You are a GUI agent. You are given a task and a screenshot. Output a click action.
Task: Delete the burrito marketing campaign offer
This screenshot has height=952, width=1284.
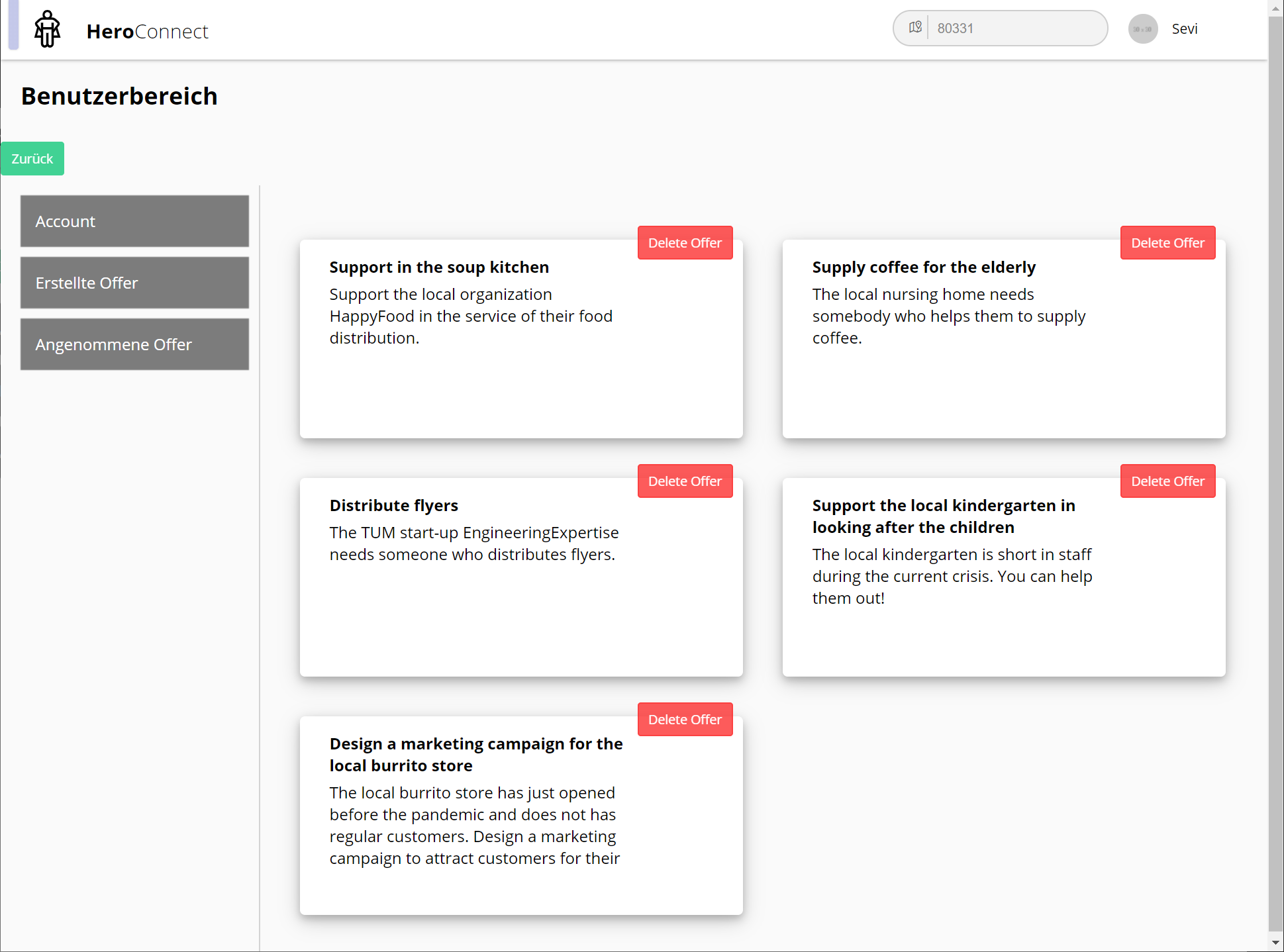click(x=685, y=720)
